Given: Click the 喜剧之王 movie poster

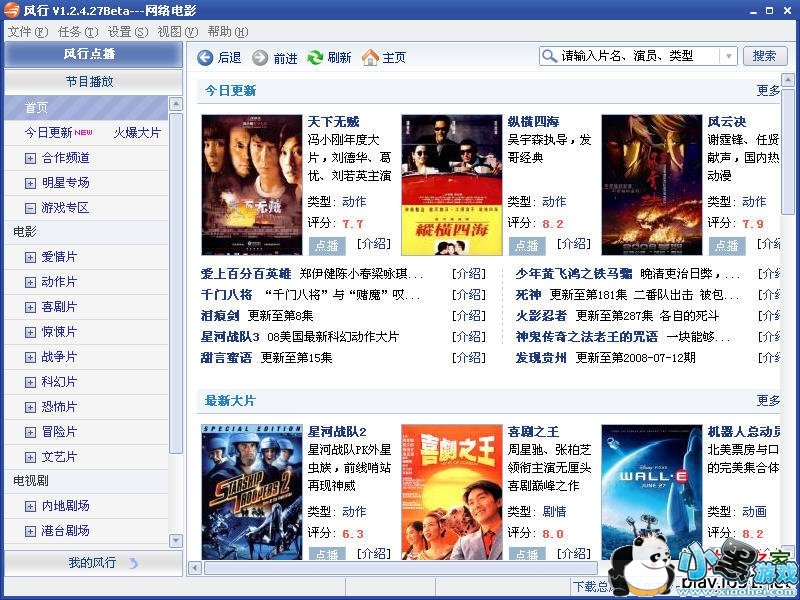Looking at the screenshot, I should [x=452, y=492].
